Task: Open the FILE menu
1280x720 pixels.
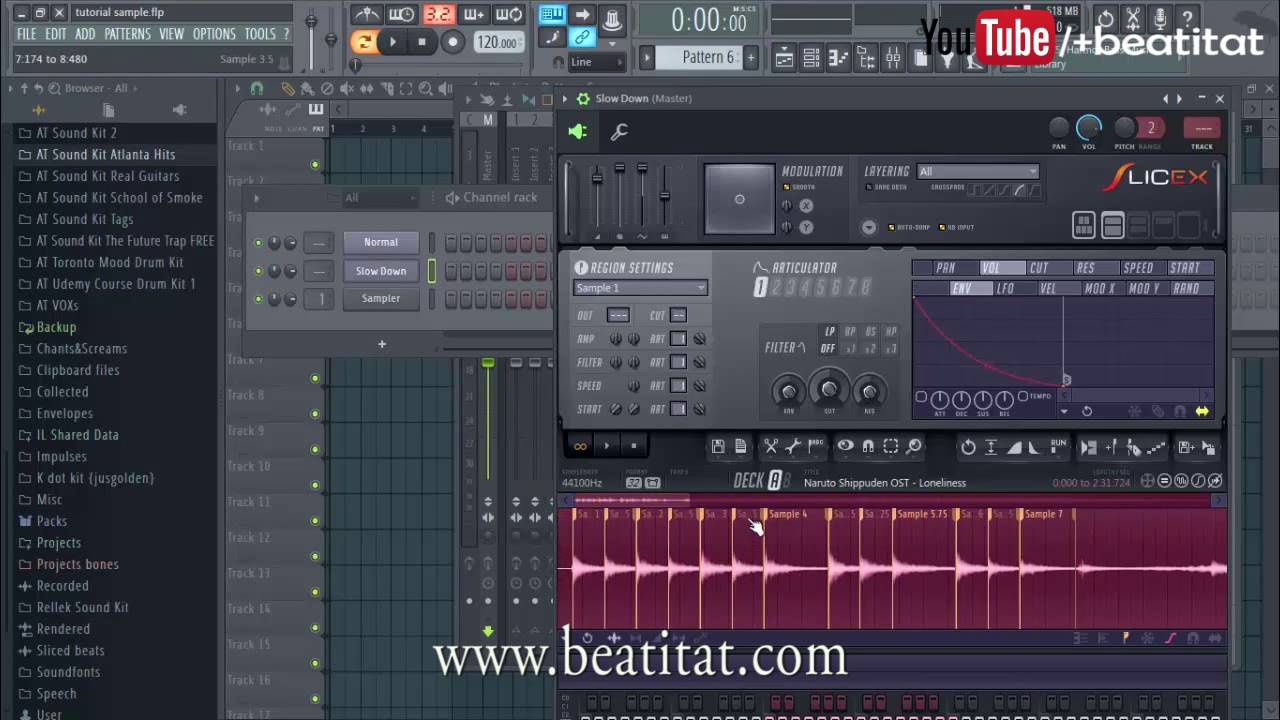Action: [26, 34]
